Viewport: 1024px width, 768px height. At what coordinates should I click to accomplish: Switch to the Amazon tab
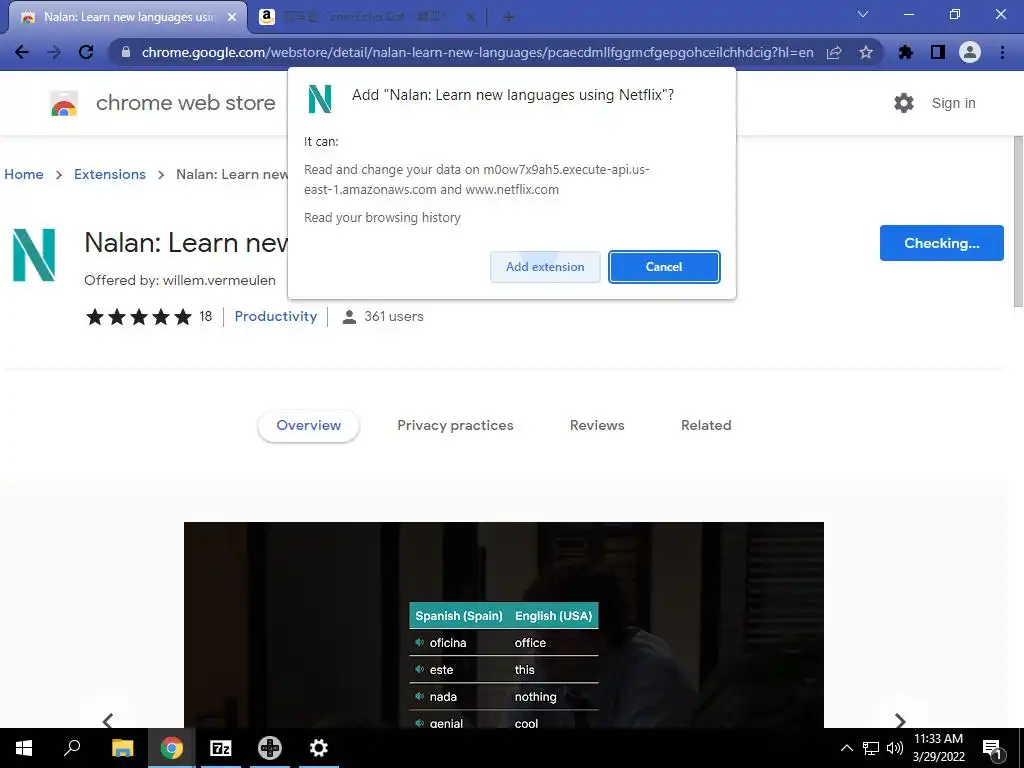[x=368, y=17]
